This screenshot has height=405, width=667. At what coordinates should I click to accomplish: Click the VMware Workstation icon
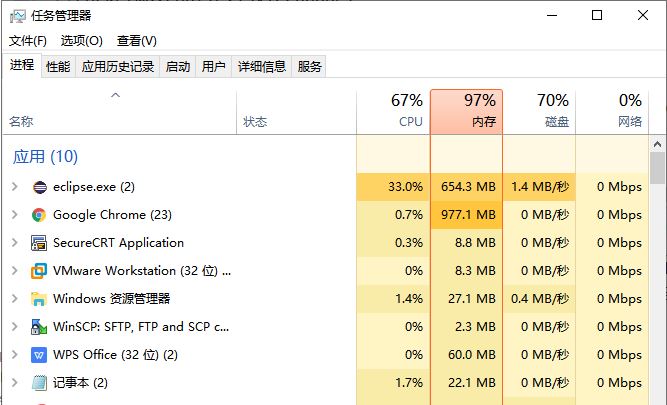pyautogui.click(x=39, y=271)
